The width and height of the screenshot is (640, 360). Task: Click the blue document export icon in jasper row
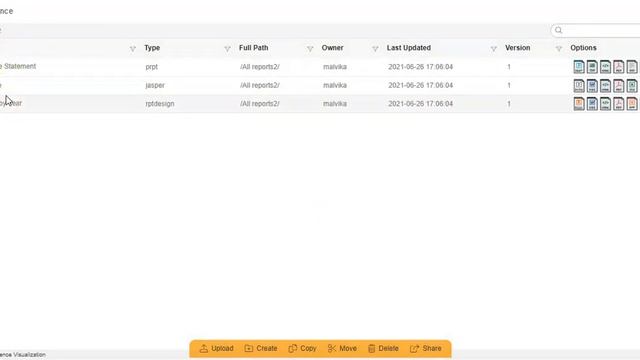tap(592, 85)
